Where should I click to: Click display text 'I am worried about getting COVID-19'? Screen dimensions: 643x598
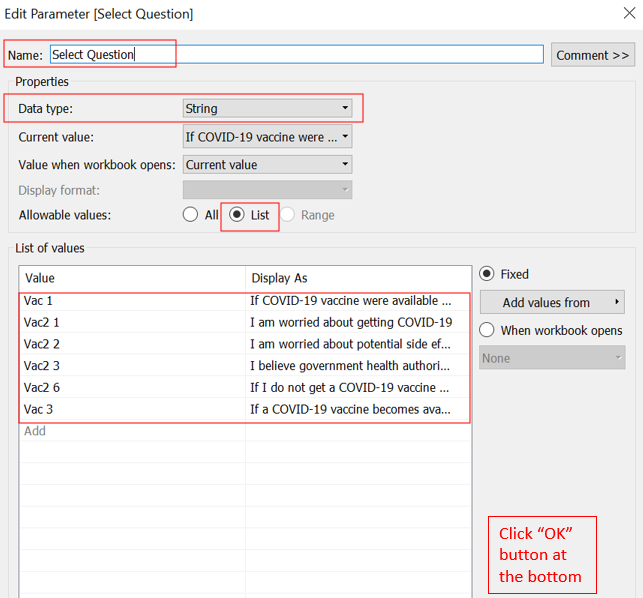point(351,322)
